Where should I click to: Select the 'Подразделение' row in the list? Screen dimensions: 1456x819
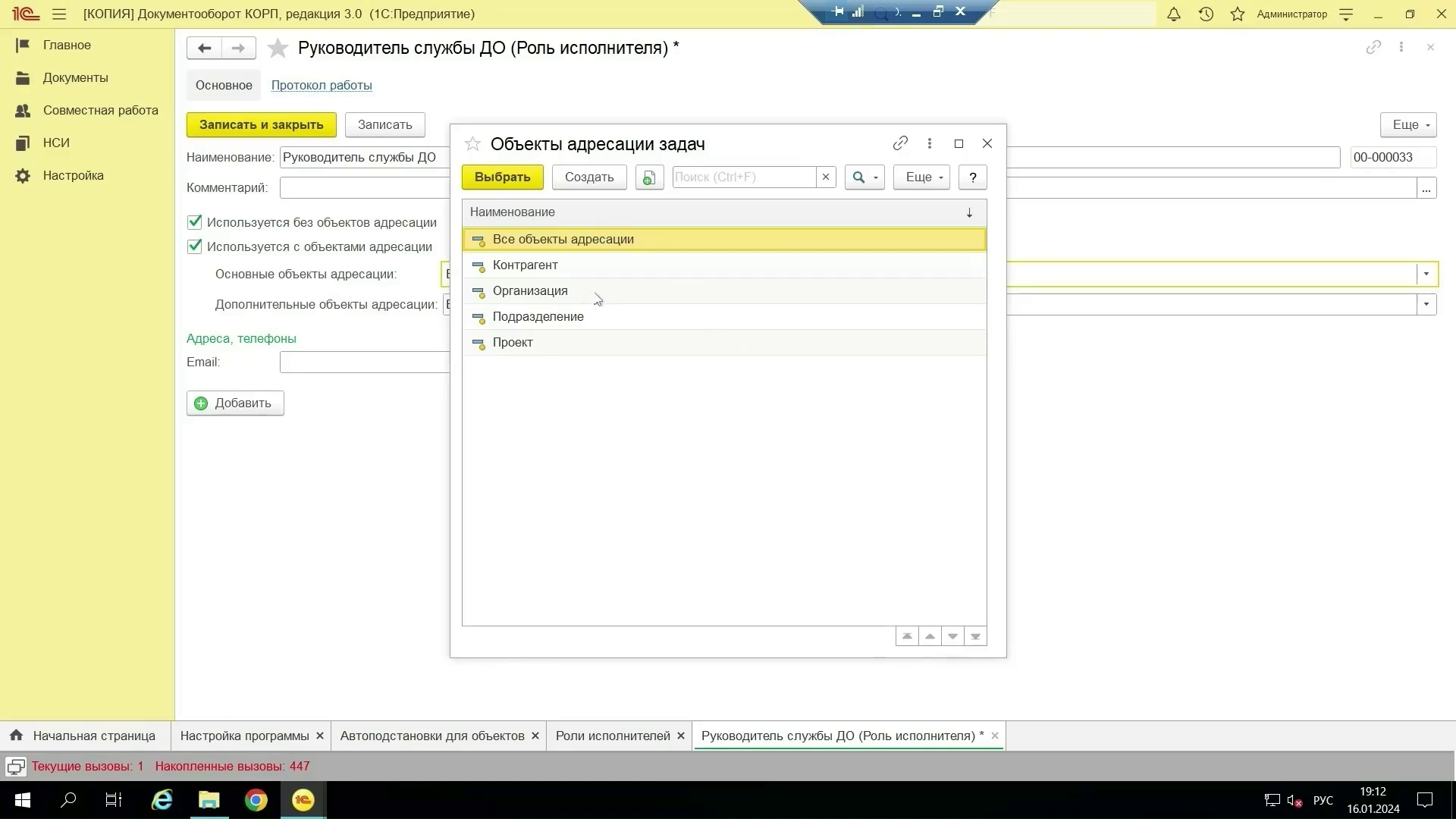538,317
